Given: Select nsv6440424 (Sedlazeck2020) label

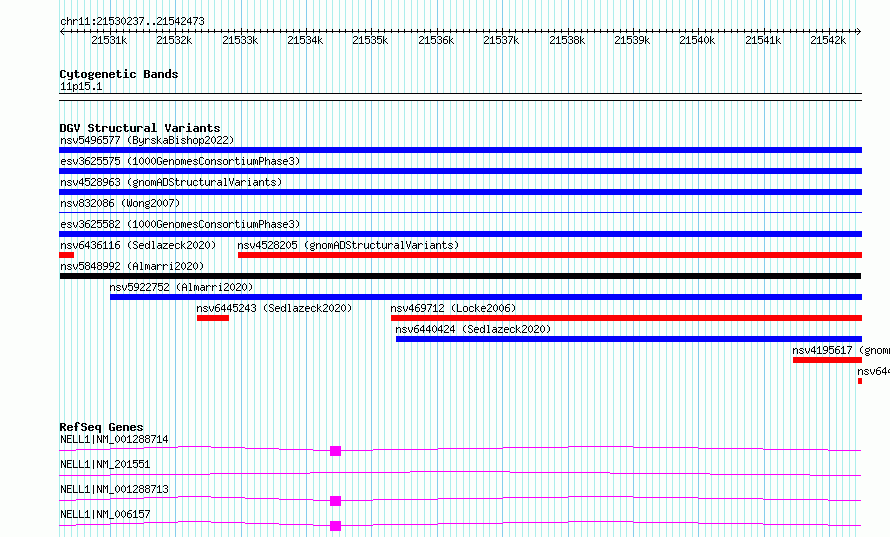Looking at the screenshot, I should pyautogui.click(x=473, y=329).
